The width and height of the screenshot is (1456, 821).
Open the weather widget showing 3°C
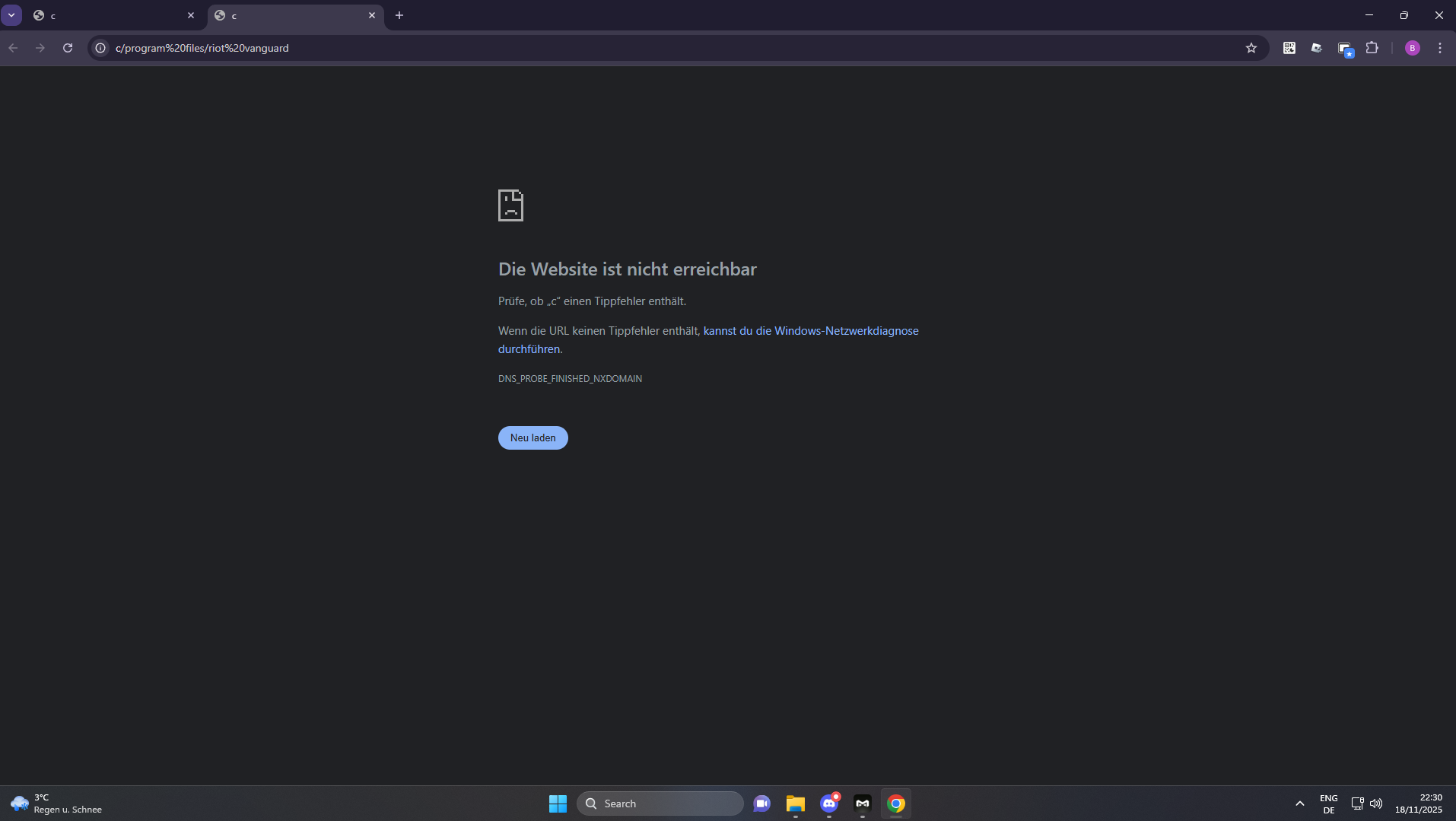coord(56,803)
